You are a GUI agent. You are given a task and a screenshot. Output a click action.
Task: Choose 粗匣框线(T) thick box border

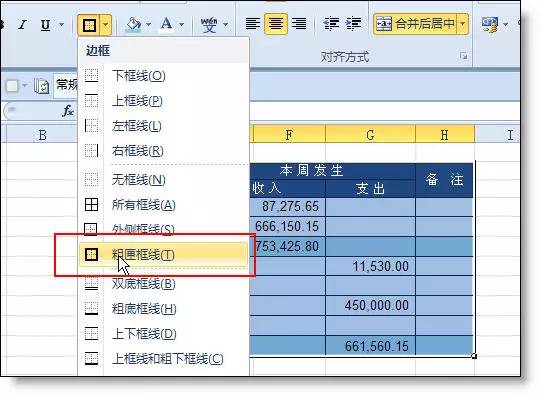(x=163, y=255)
